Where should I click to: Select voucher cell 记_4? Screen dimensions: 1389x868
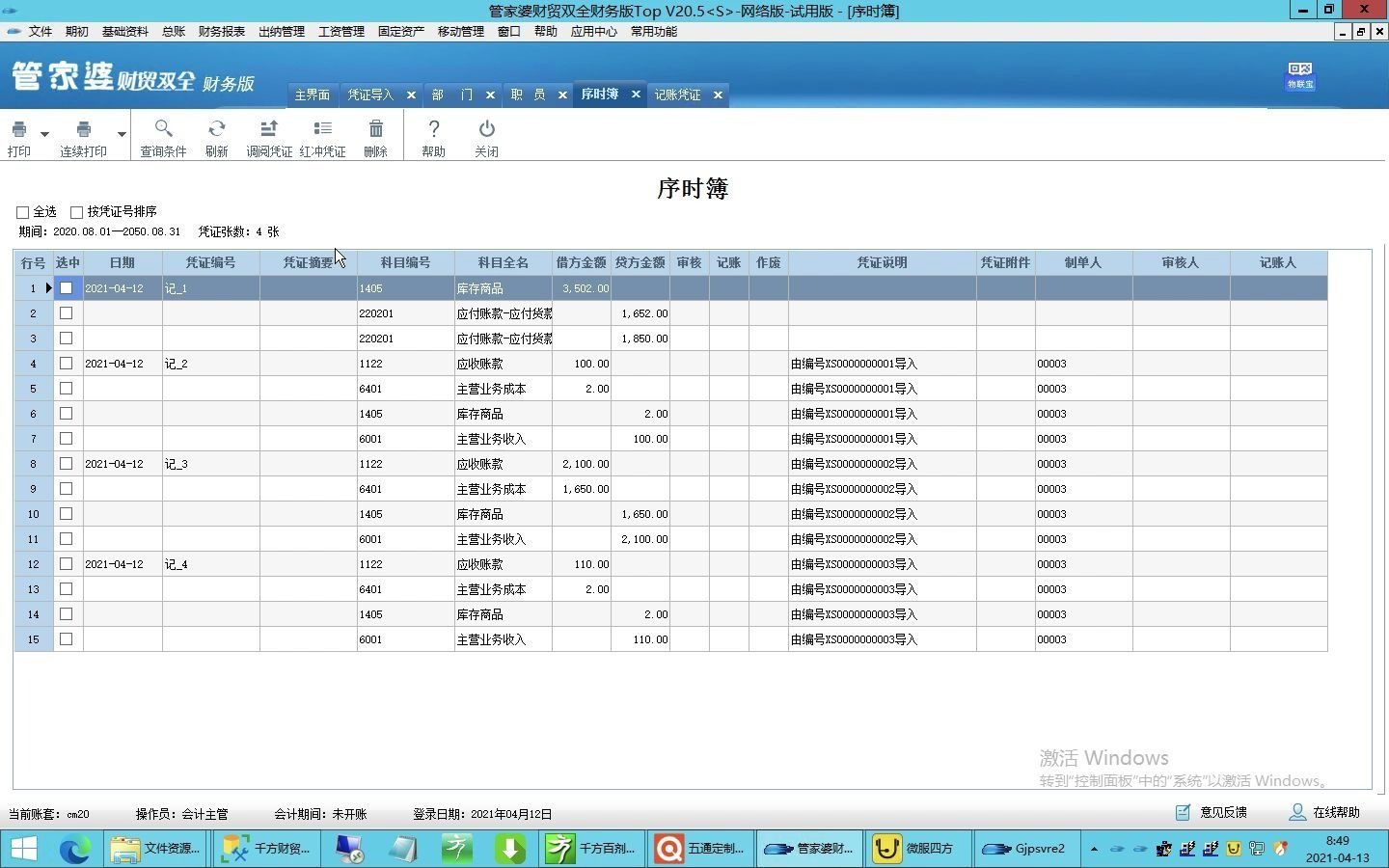click(x=210, y=564)
